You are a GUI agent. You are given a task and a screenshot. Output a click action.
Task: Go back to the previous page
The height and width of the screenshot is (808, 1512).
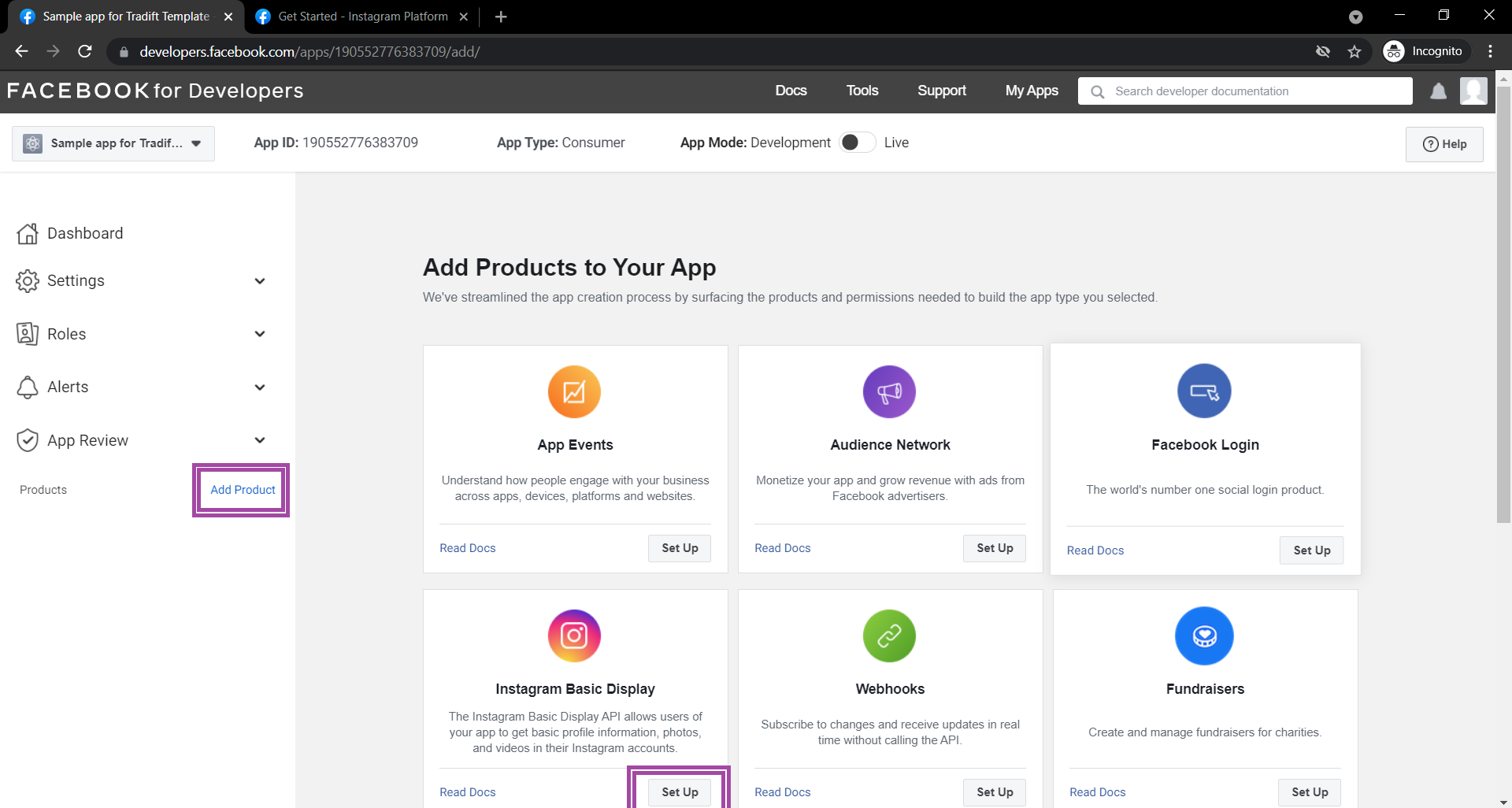click(x=21, y=51)
